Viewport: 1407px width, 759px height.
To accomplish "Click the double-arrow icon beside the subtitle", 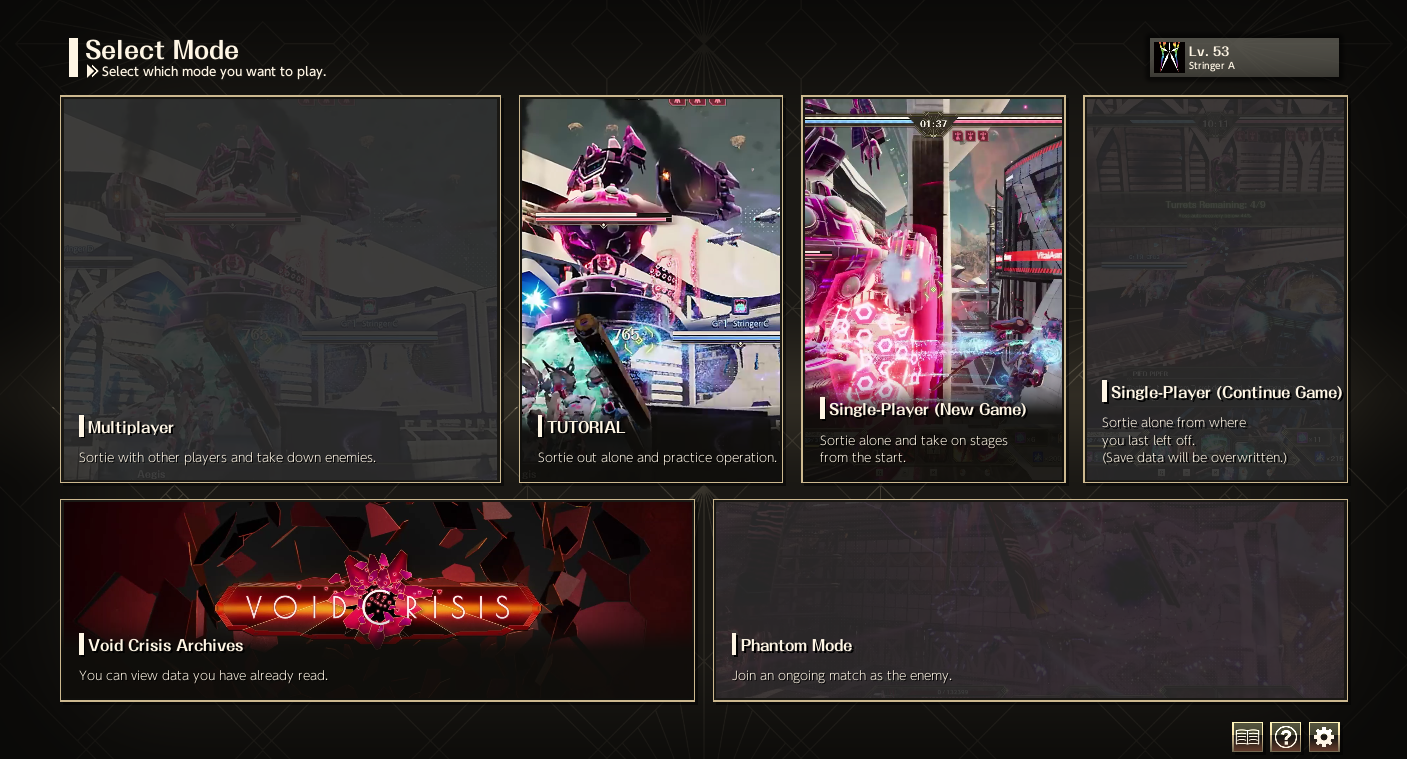I will click(x=92, y=72).
